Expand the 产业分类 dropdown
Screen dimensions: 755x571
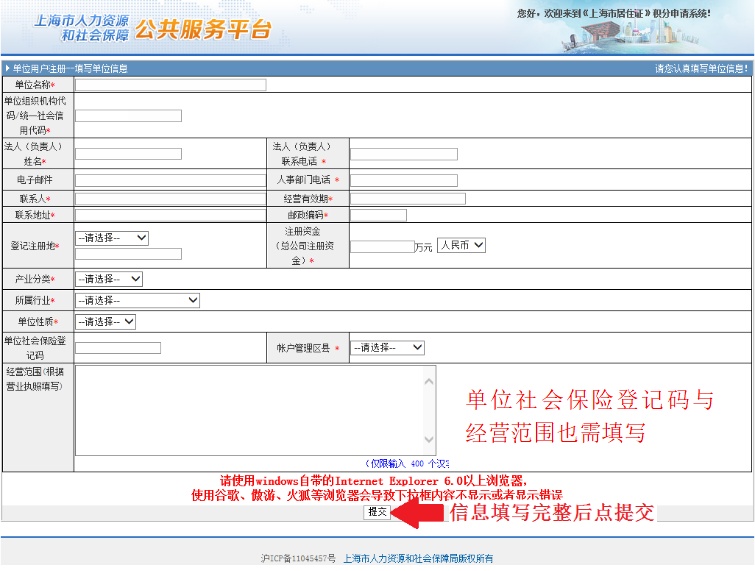point(109,279)
